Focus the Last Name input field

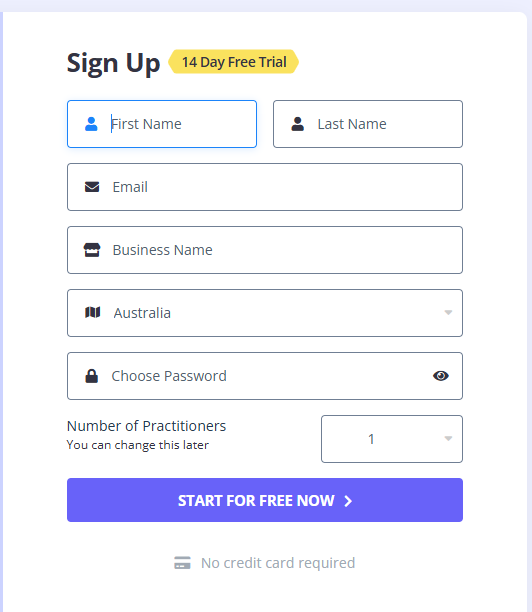pyautogui.click(x=368, y=124)
